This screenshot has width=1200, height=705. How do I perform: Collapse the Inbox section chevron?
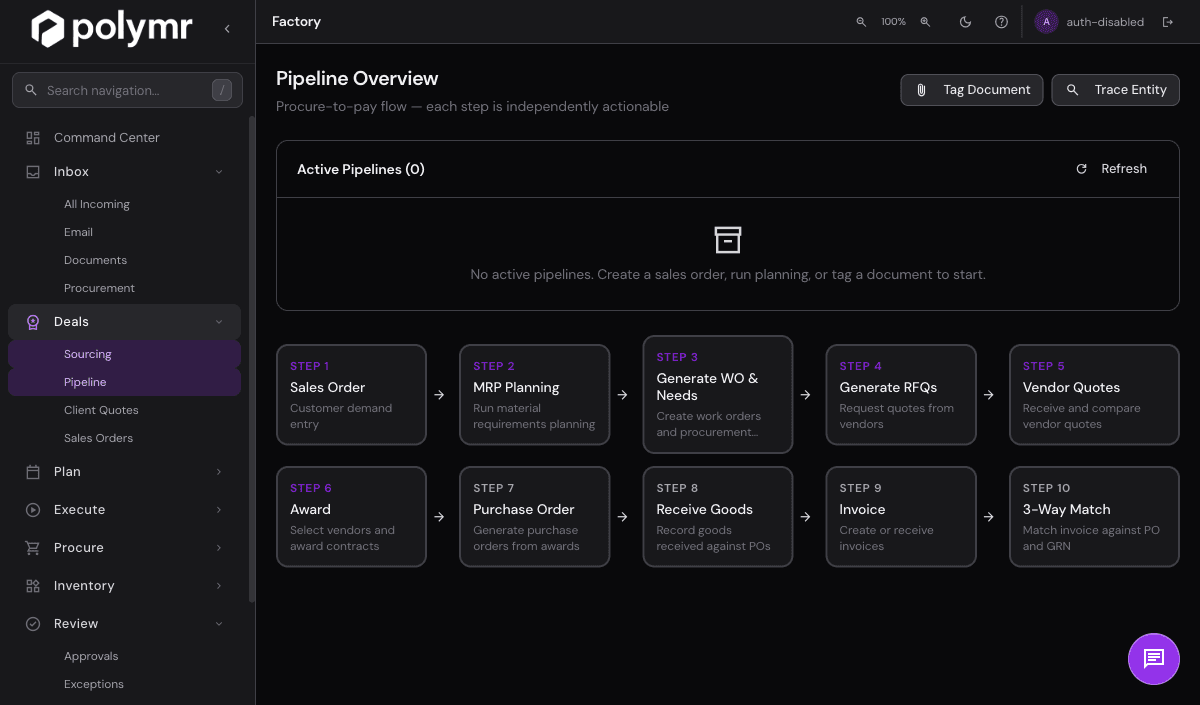coord(219,172)
